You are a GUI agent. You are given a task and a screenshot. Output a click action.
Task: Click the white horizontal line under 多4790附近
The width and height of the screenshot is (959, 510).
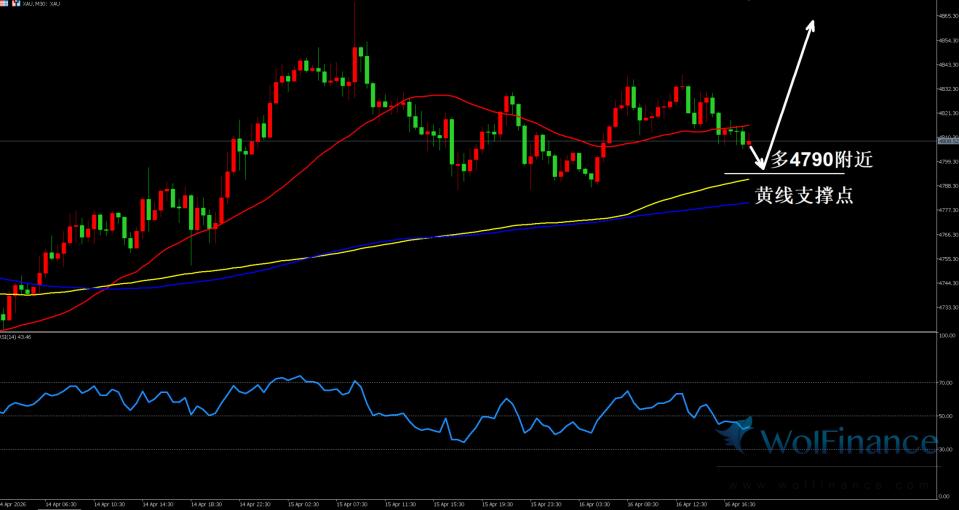785,175
